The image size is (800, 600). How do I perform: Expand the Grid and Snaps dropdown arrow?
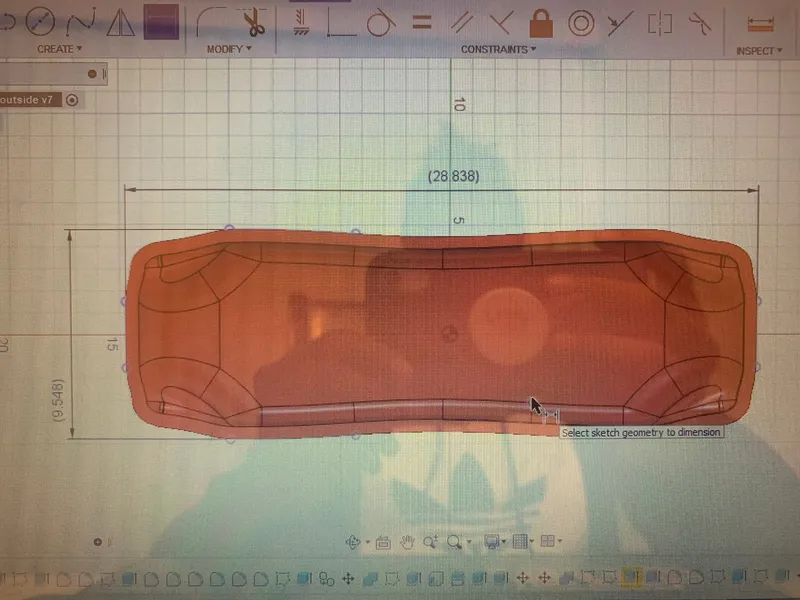click(532, 541)
